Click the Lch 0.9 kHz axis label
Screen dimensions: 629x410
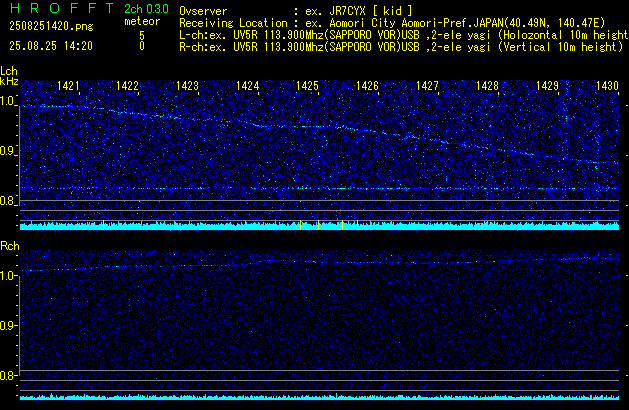click(7, 151)
